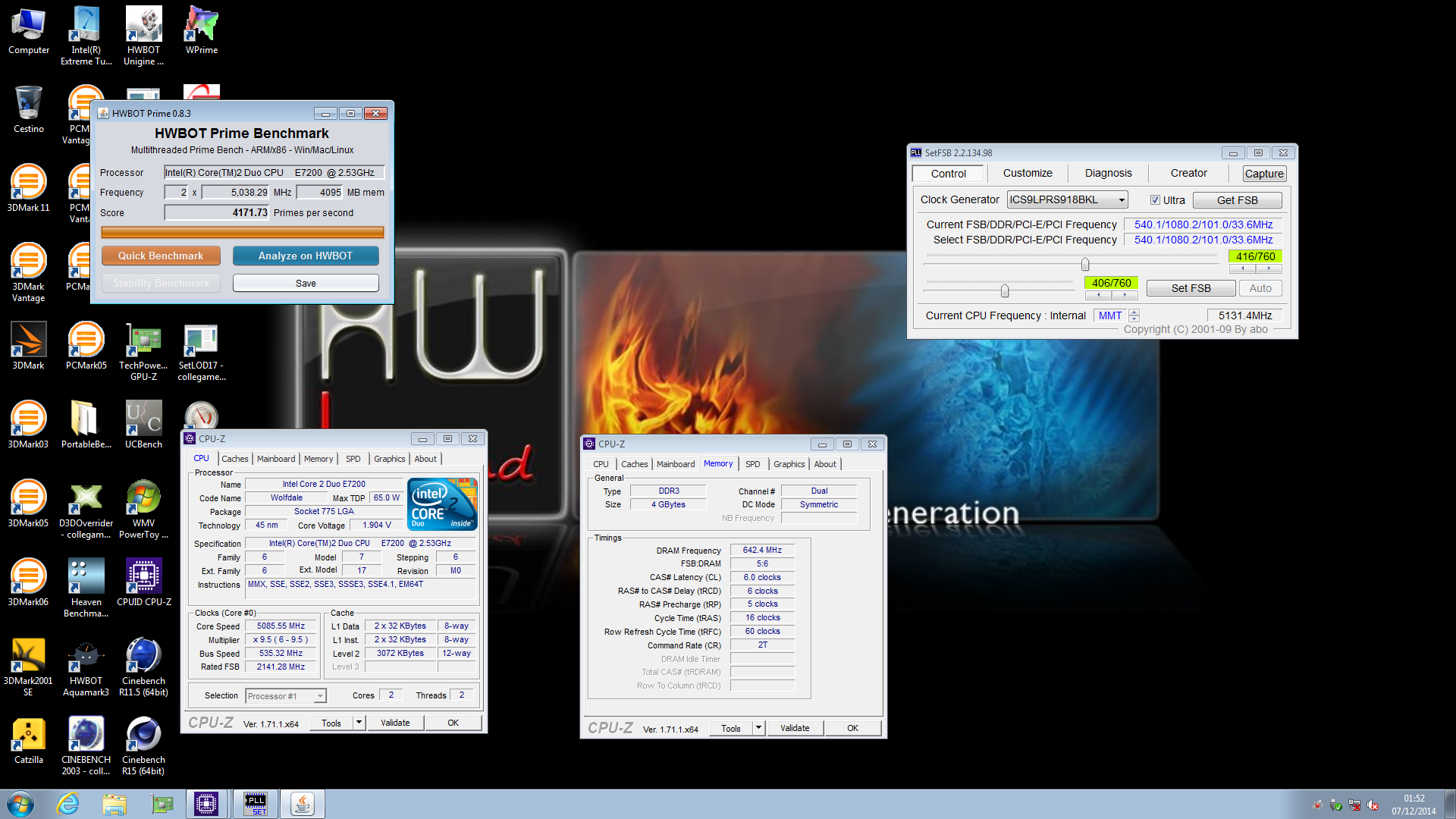This screenshot has width=1456, height=819.
Task: Toggle the Ultra checkbox in SetFSB
Action: point(1155,200)
